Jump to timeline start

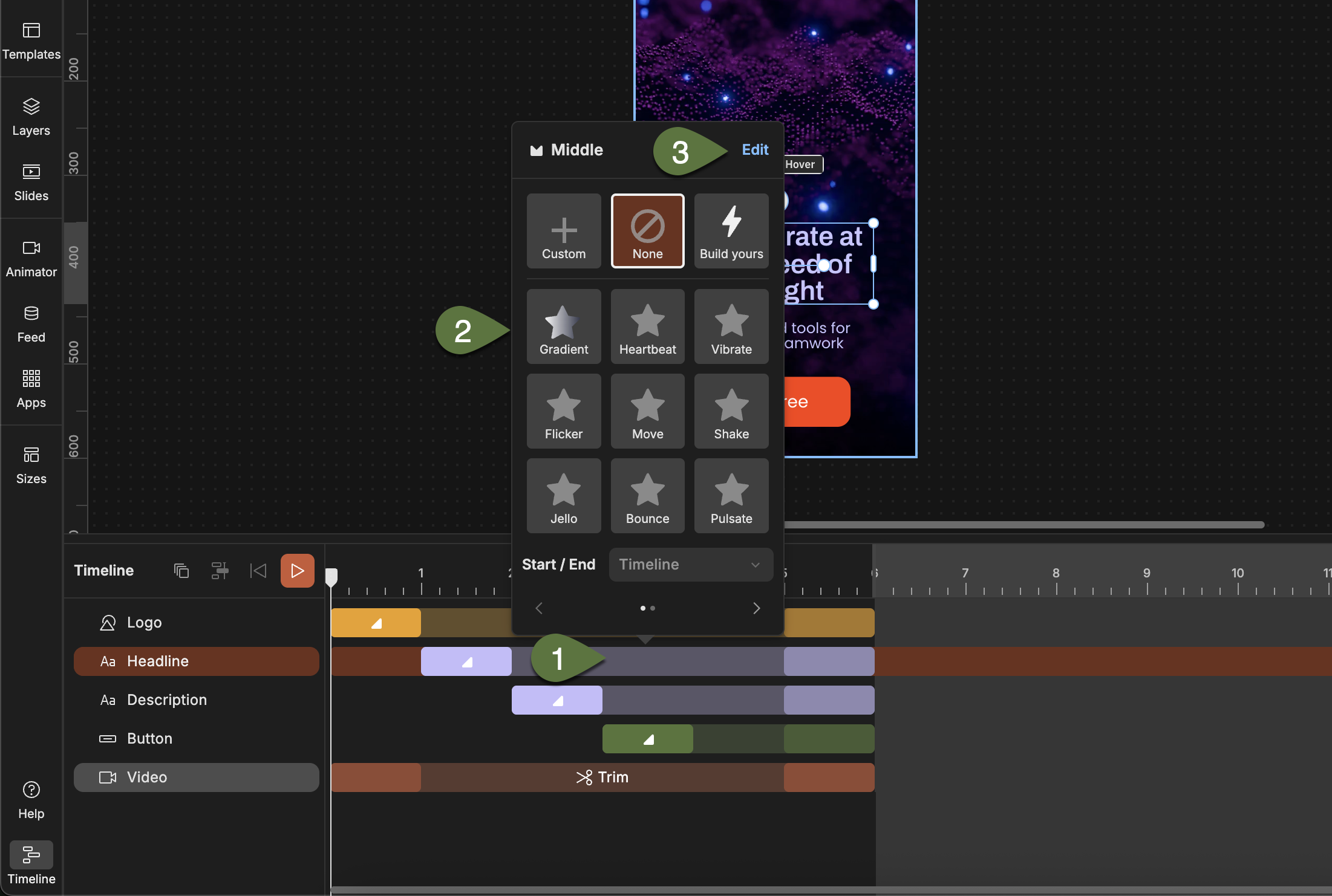[x=258, y=571]
